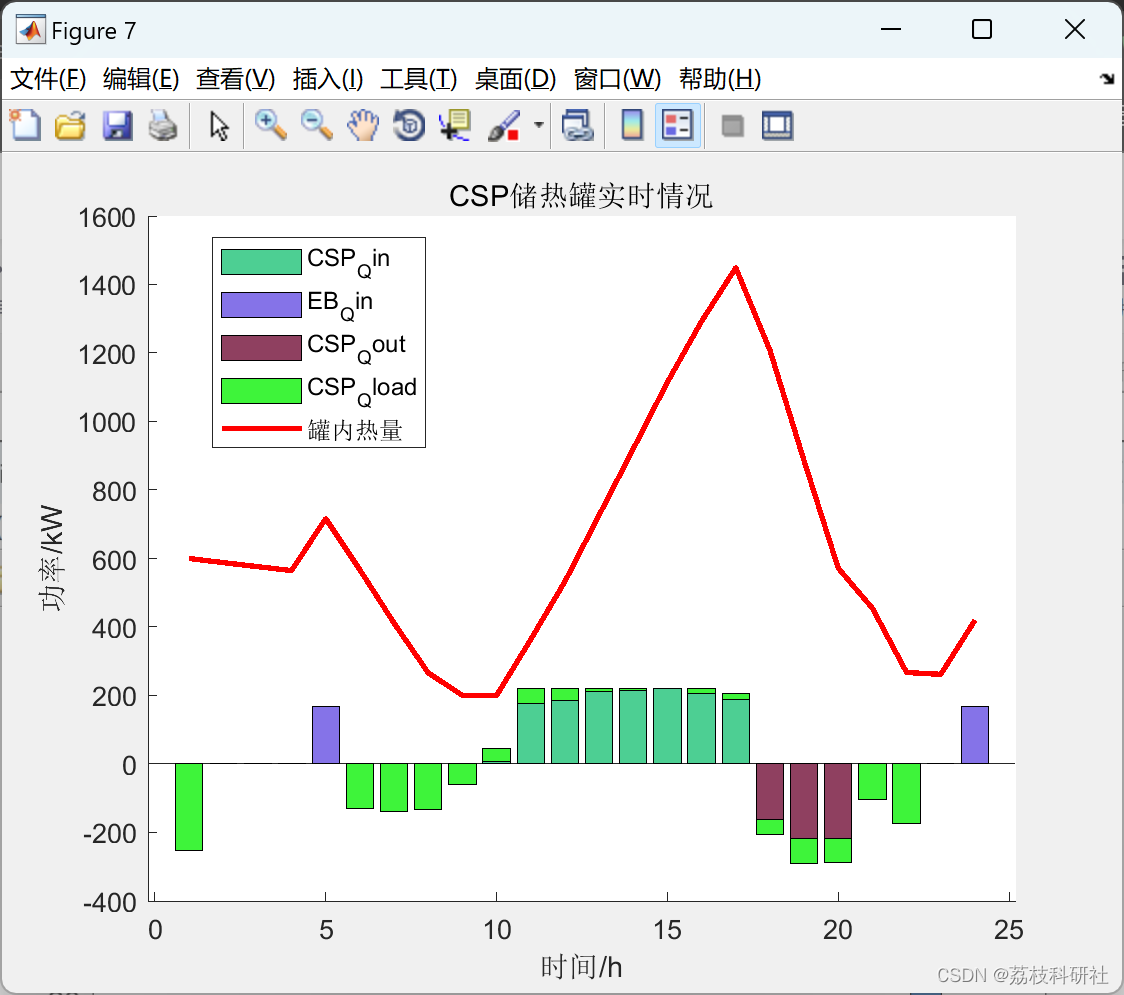This screenshot has width=1124, height=995.
Task: Select the Zoom In magnifier tool
Action: [x=270, y=125]
